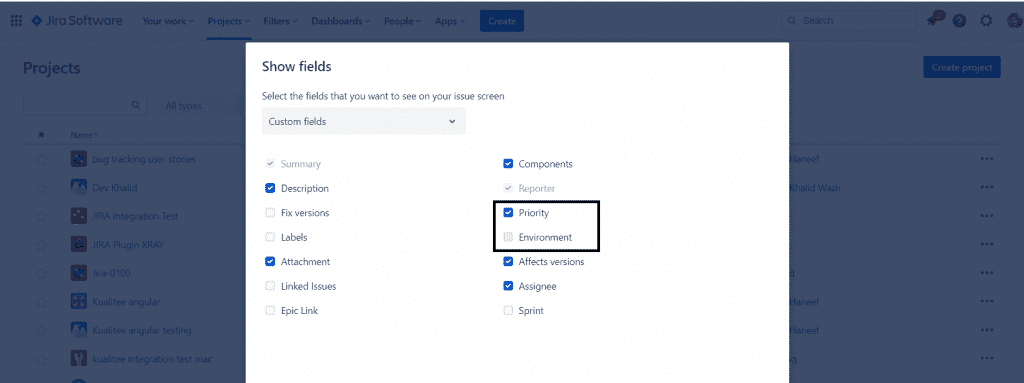Open the People menu

402,21
